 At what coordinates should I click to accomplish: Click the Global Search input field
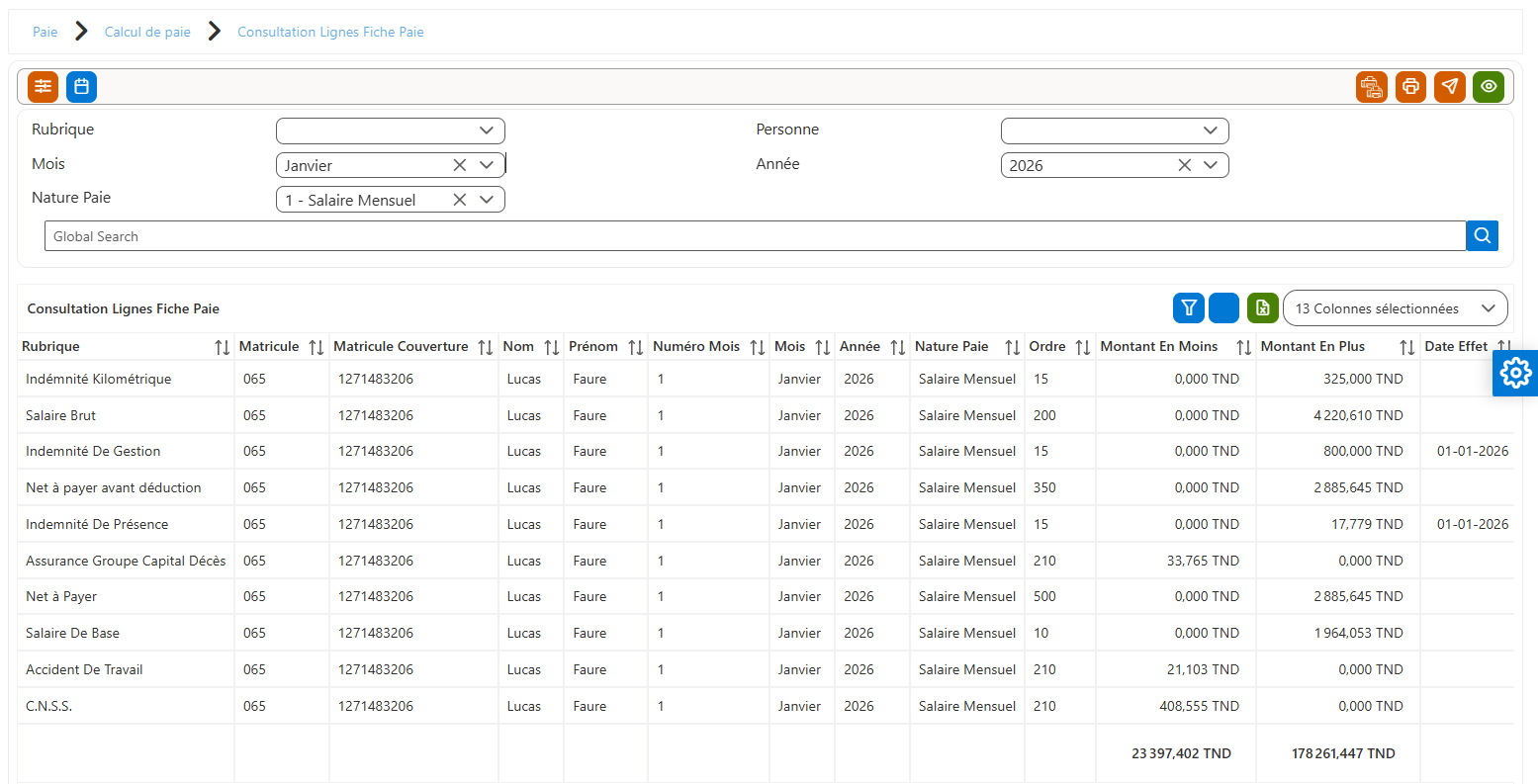point(755,235)
